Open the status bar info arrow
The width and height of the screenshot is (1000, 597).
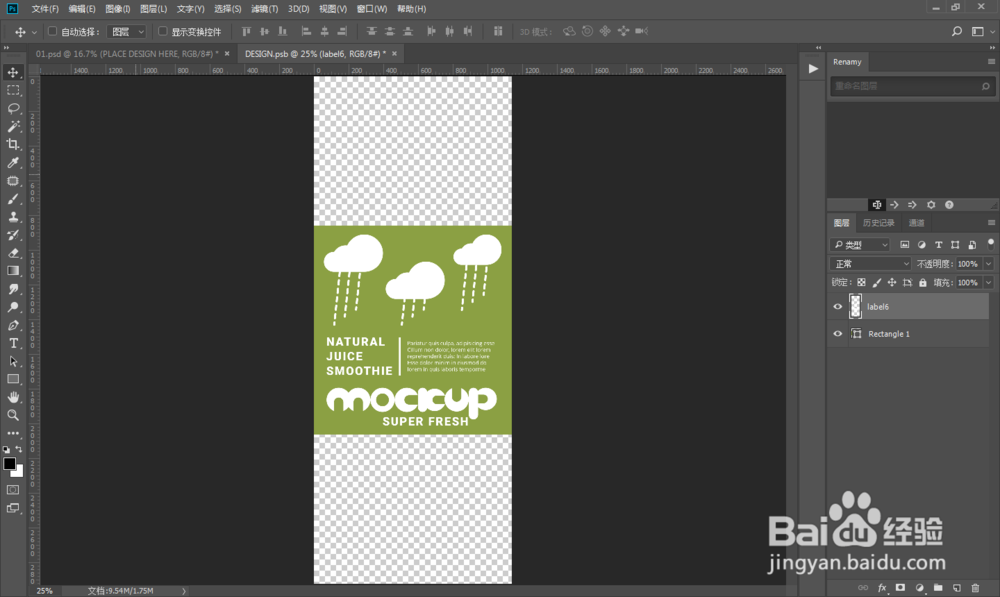pyautogui.click(x=184, y=591)
